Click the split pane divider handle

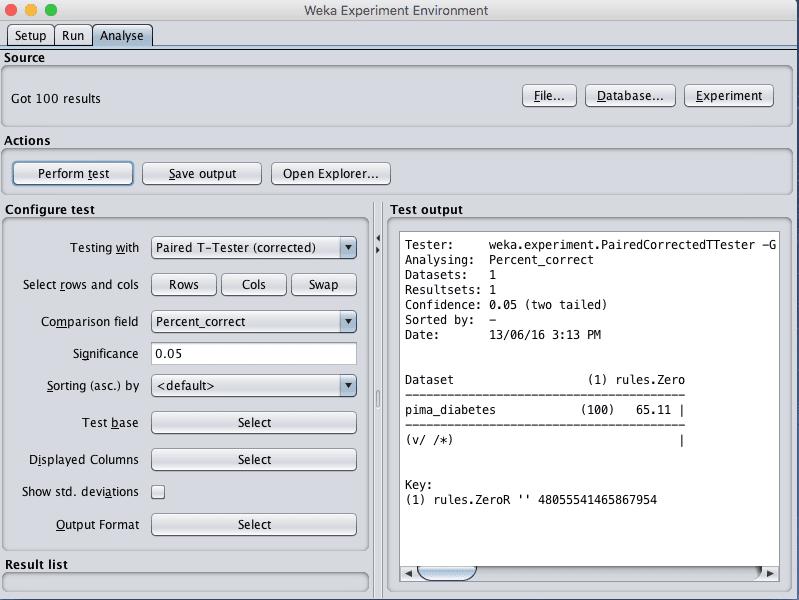[x=378, y=399]
